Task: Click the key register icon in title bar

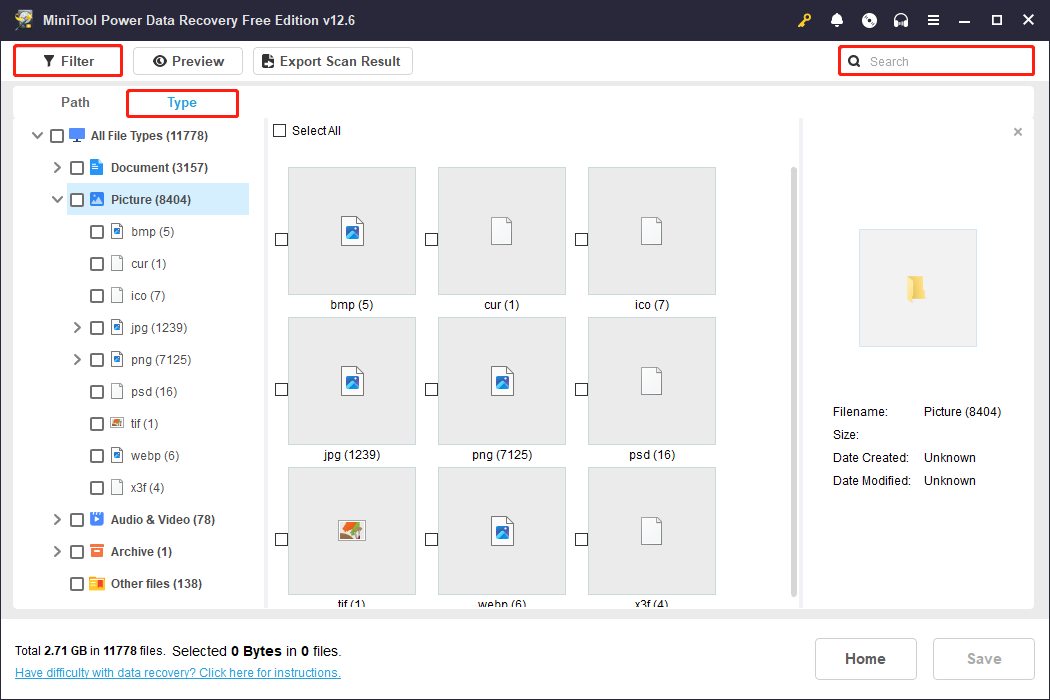Action: click(x=804, y=21)
